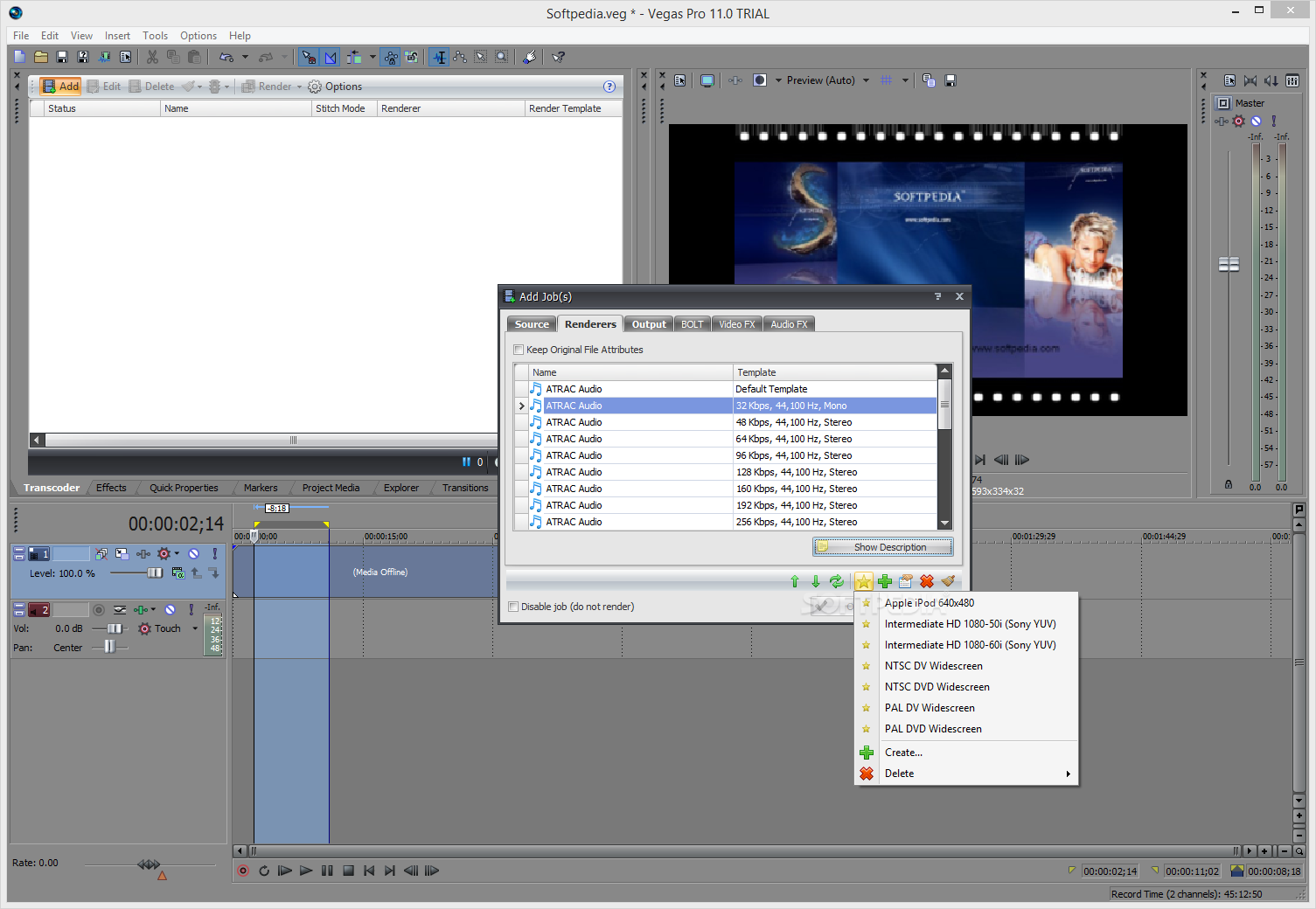
Task: Select the Zoom Edit tool magnifier icon
Action: pos(501,57)
